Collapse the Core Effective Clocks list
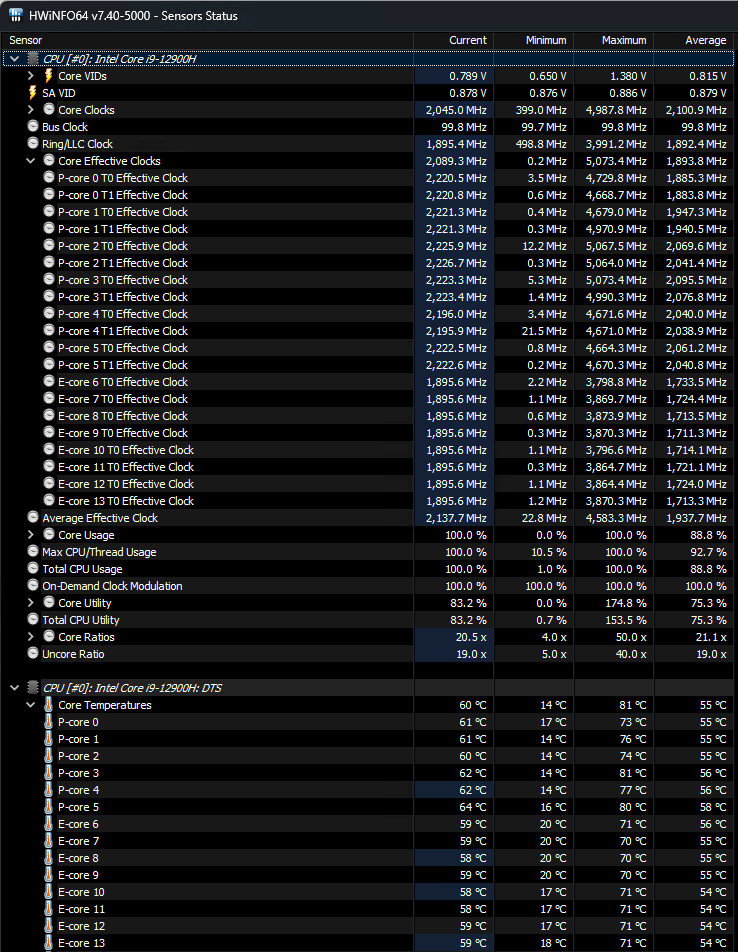 (x=31, y=161)
